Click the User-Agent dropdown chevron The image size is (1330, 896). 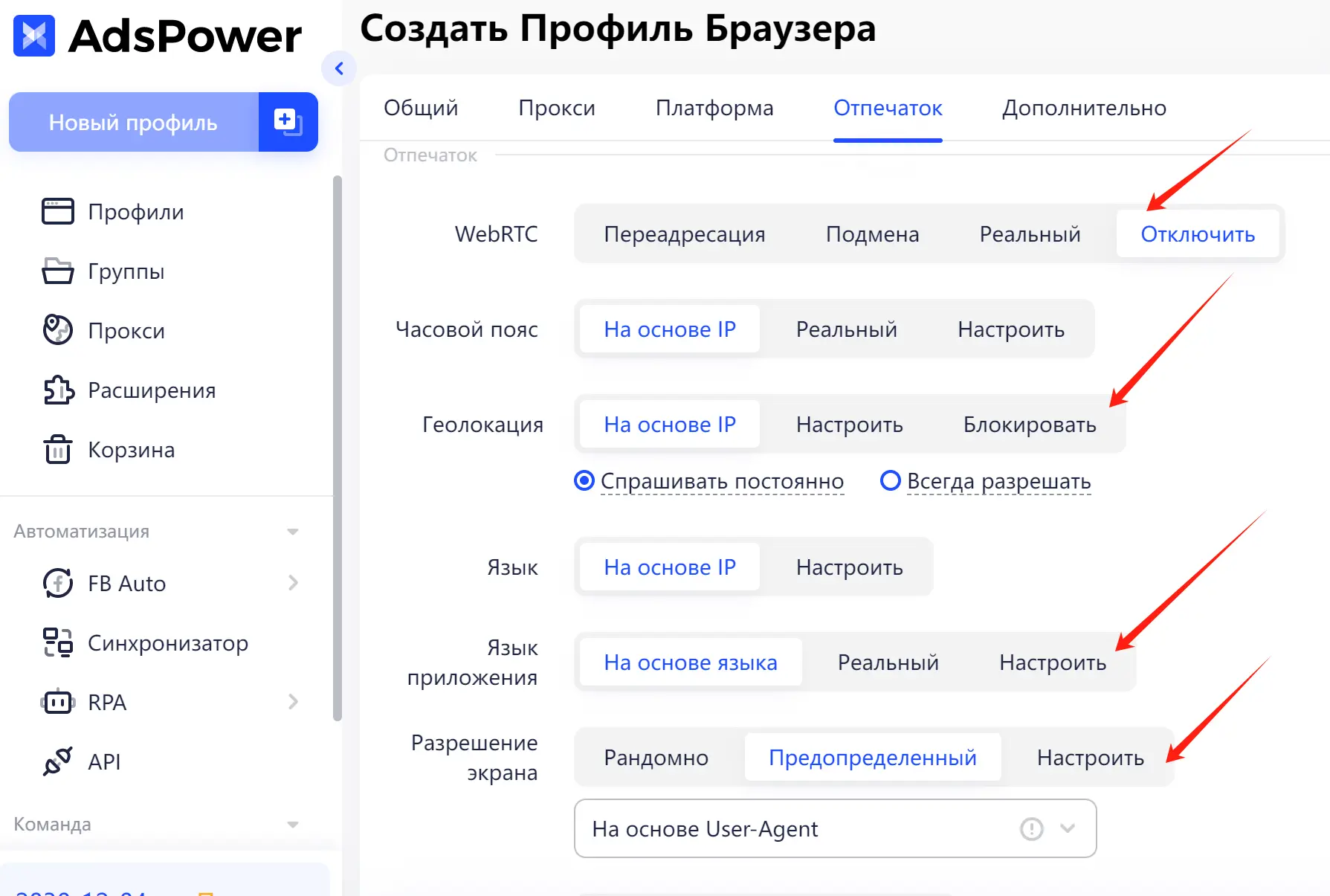pos(1068,828)
